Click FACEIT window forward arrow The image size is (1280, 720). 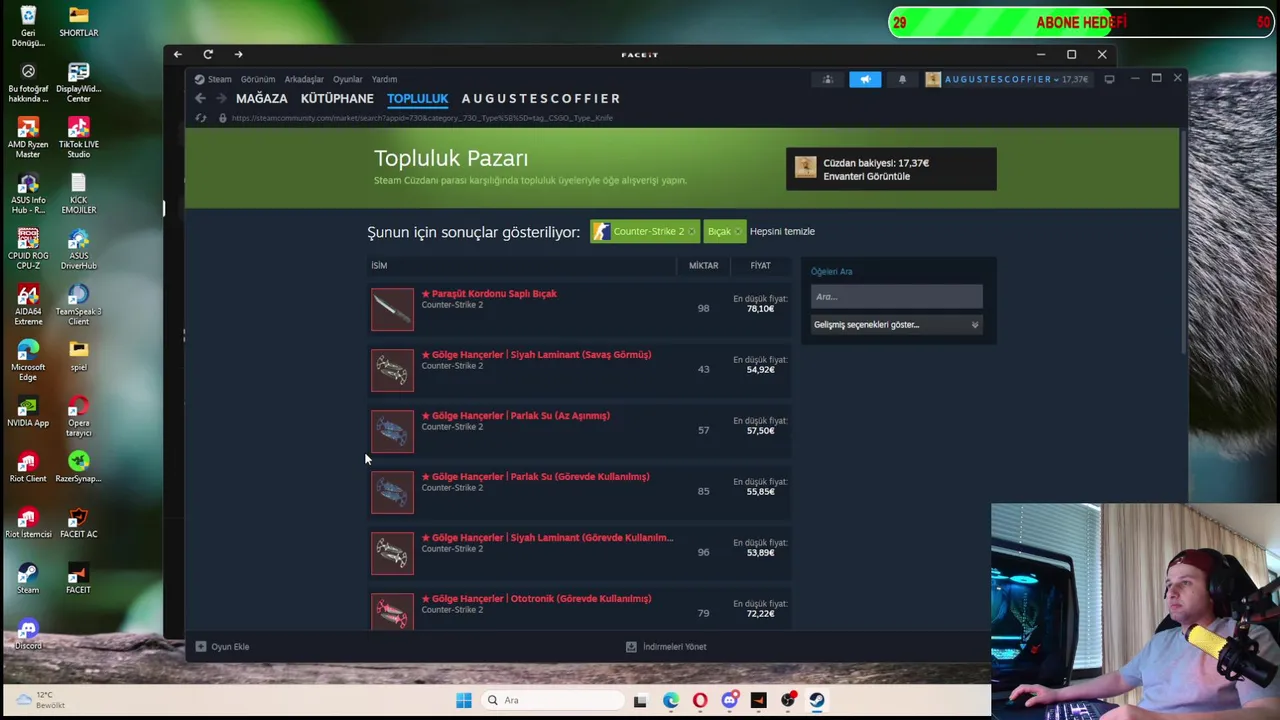point(238,54)
